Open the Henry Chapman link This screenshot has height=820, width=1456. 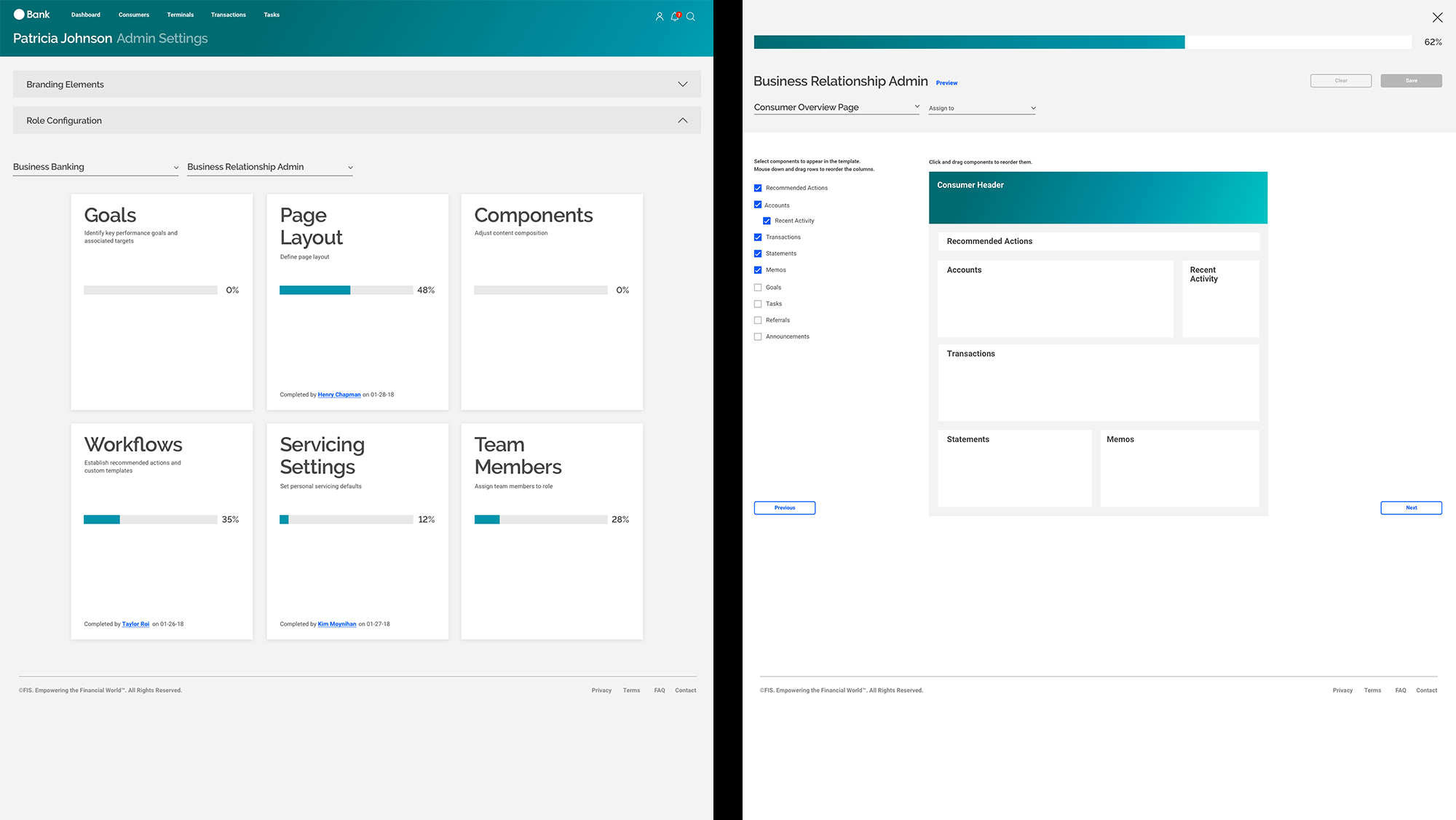point(339,395)
